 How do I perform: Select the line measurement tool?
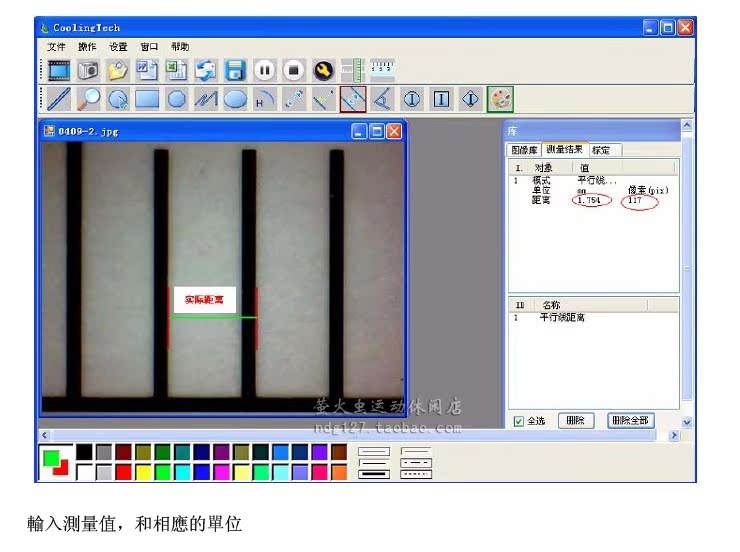tap(60, 99)
